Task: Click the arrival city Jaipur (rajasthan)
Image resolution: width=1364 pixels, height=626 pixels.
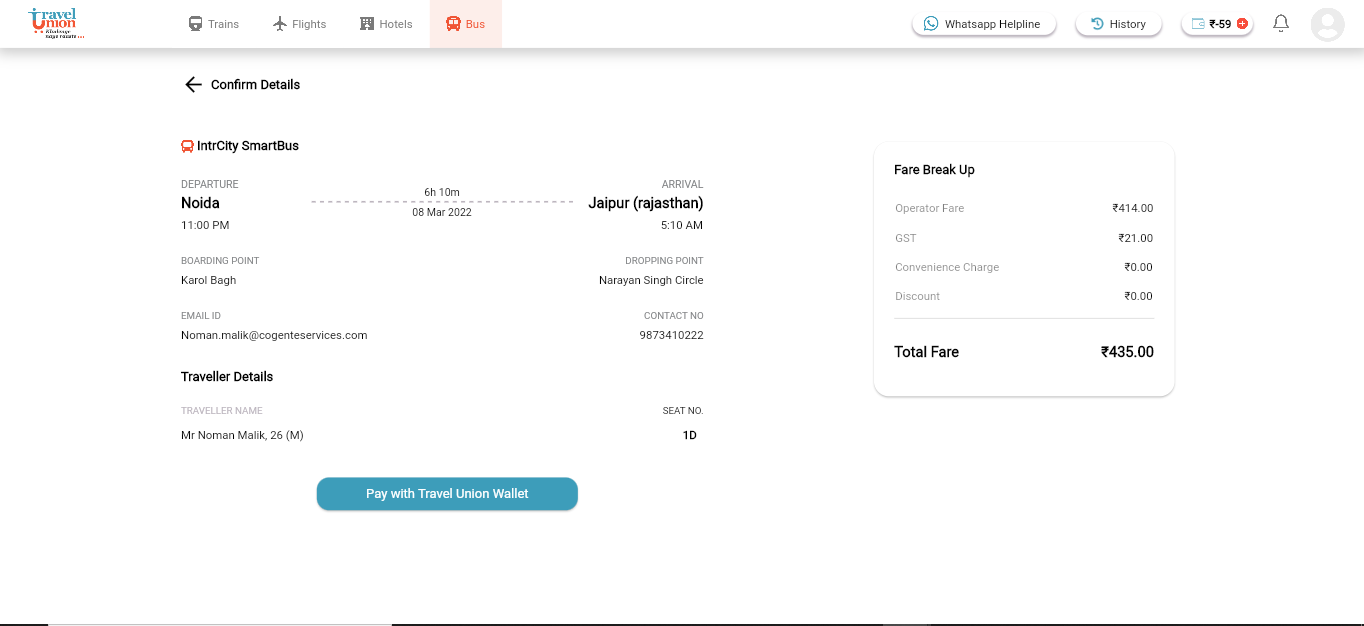Action: 646,203
